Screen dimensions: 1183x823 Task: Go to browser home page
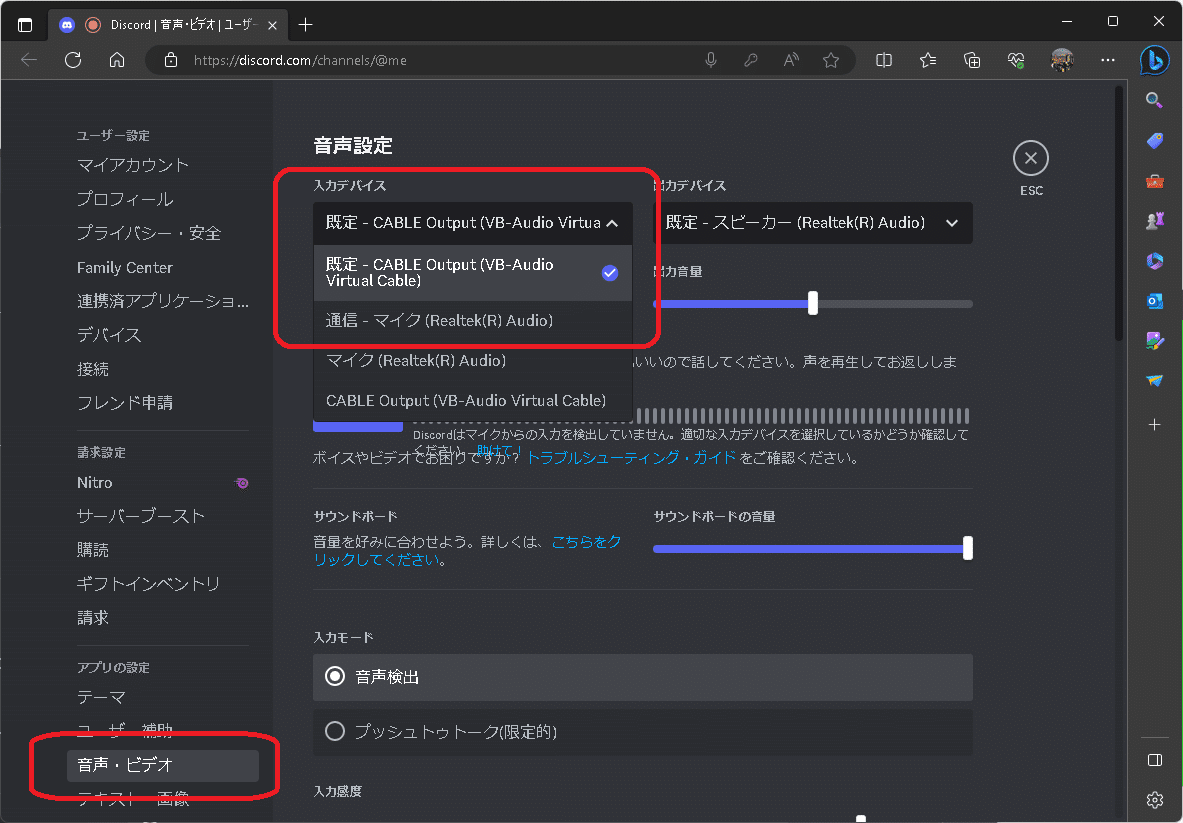[x=117, y=60]
